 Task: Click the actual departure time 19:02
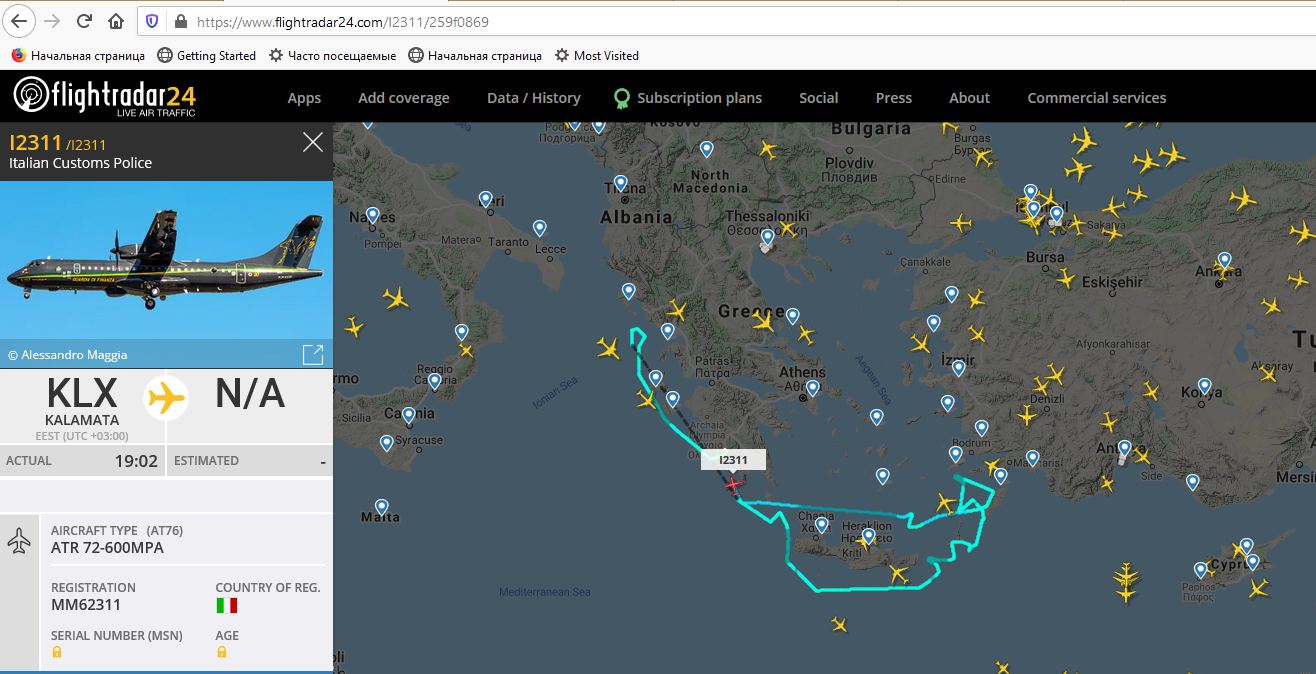(x=136, y=461)
